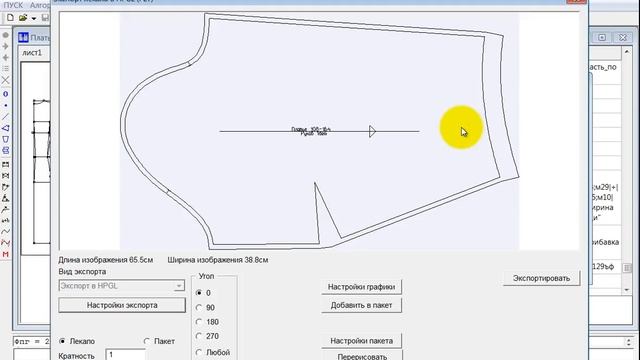Click the X cross icon in left toolbar
Screen dimensions: 640x360
[5, 80]
